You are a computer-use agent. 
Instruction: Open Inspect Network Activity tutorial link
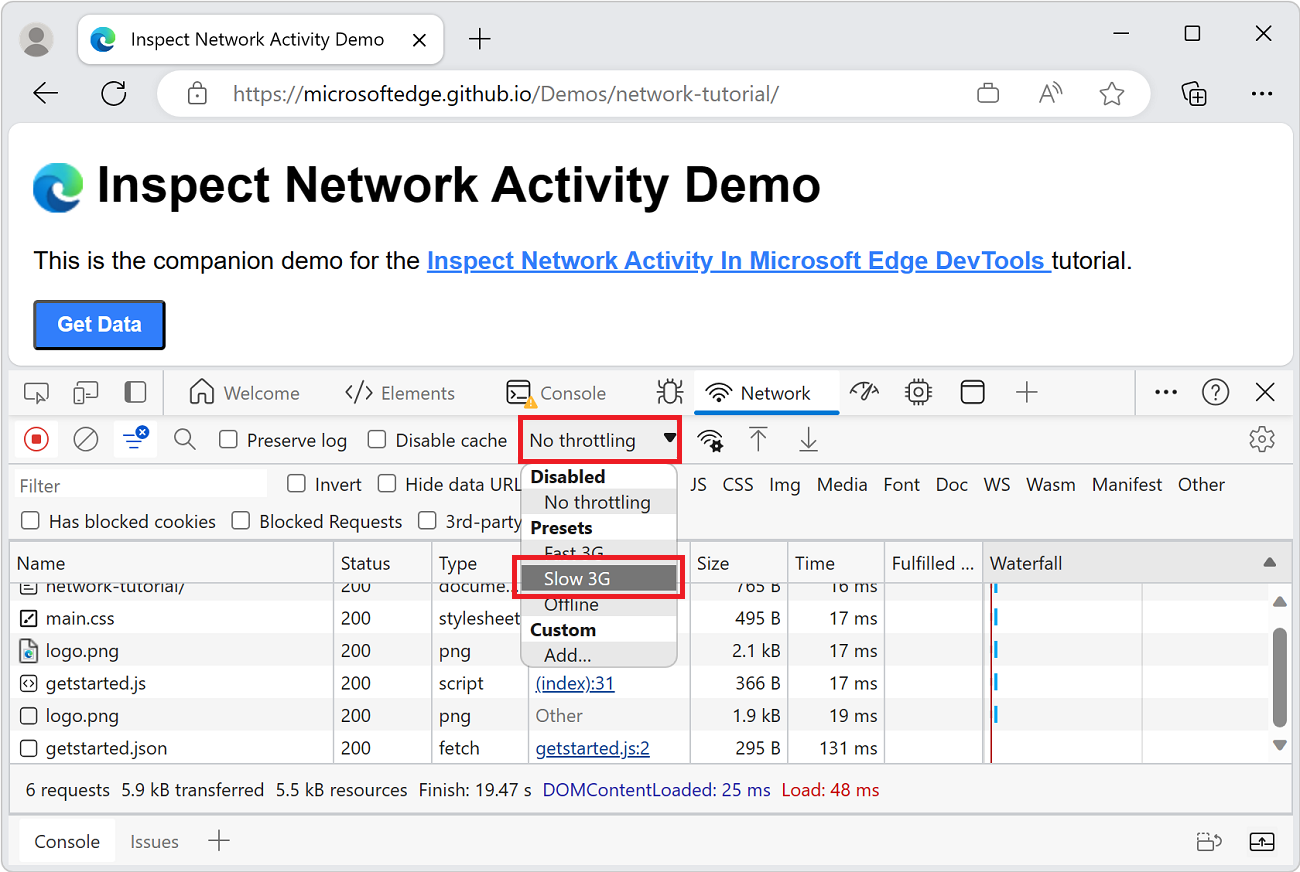pyautogui.click(x=739, y=261)
